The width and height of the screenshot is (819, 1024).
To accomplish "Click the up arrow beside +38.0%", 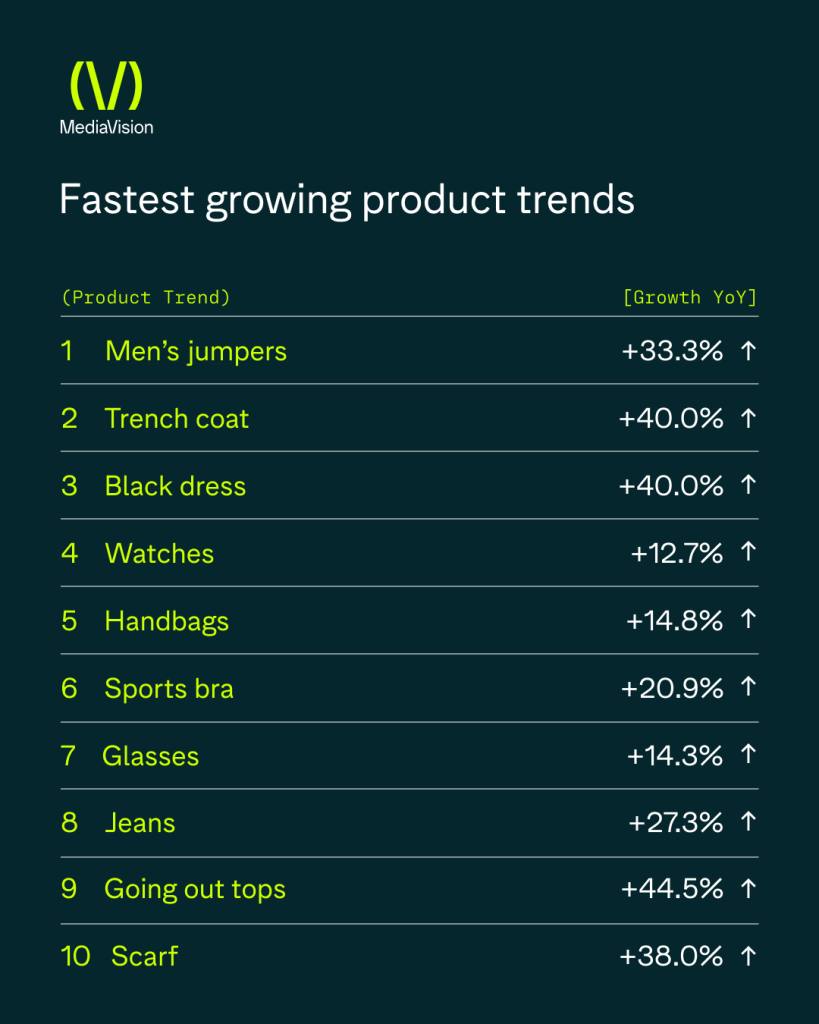I will pos(748,957).
